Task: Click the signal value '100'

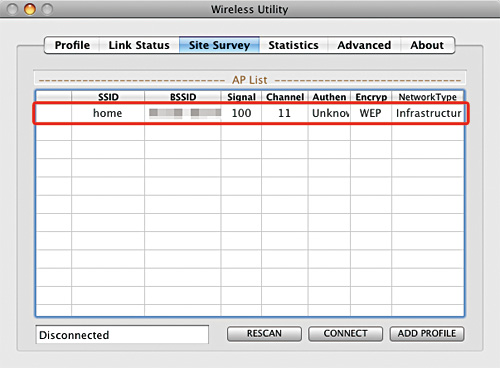Action: click(241, 113)
